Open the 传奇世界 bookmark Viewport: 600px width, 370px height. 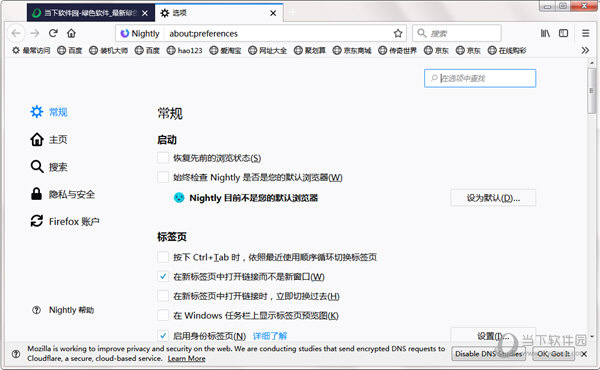[398, 50]
